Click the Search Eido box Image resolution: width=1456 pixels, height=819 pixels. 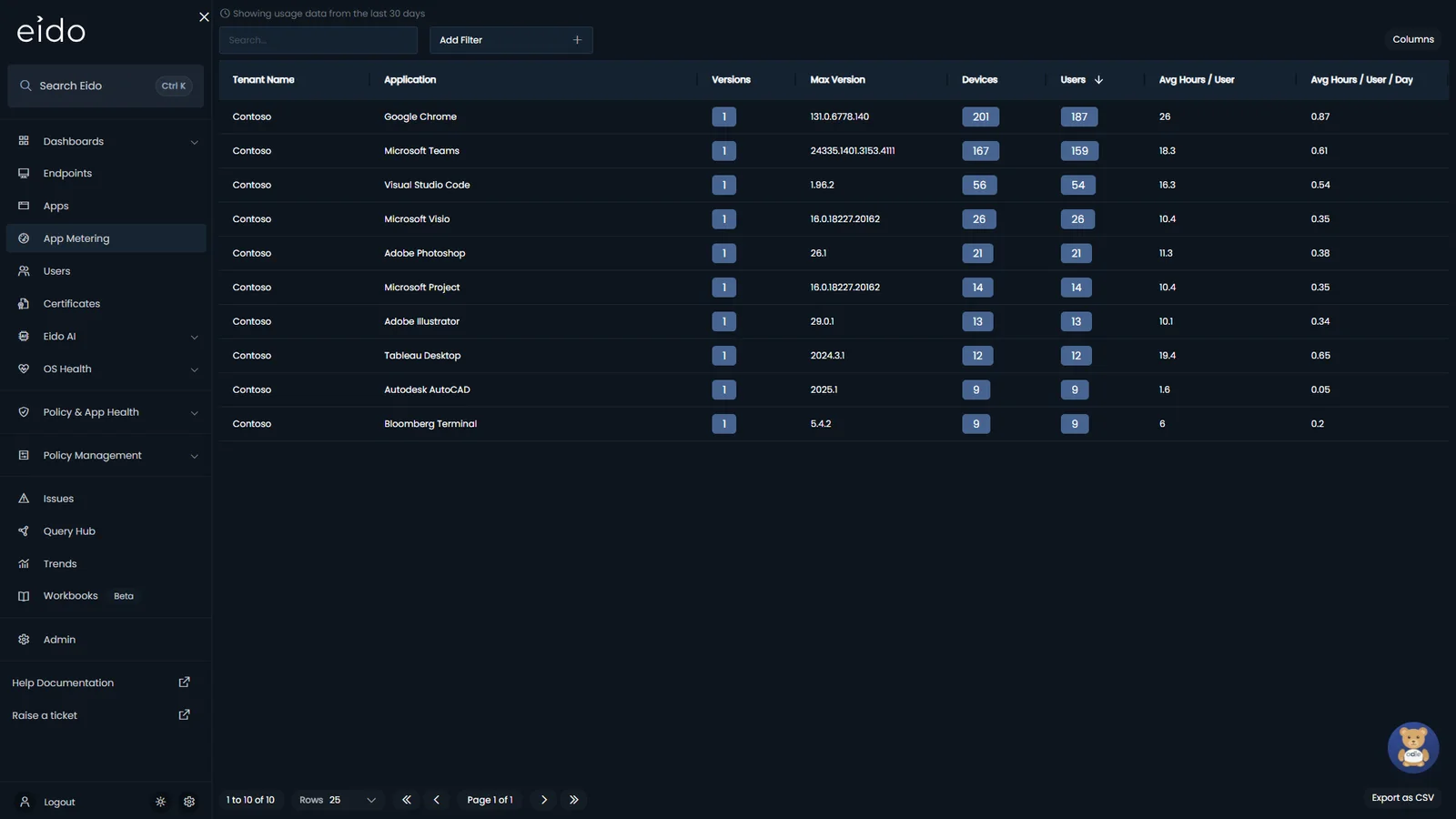click(x=106, y=86)
